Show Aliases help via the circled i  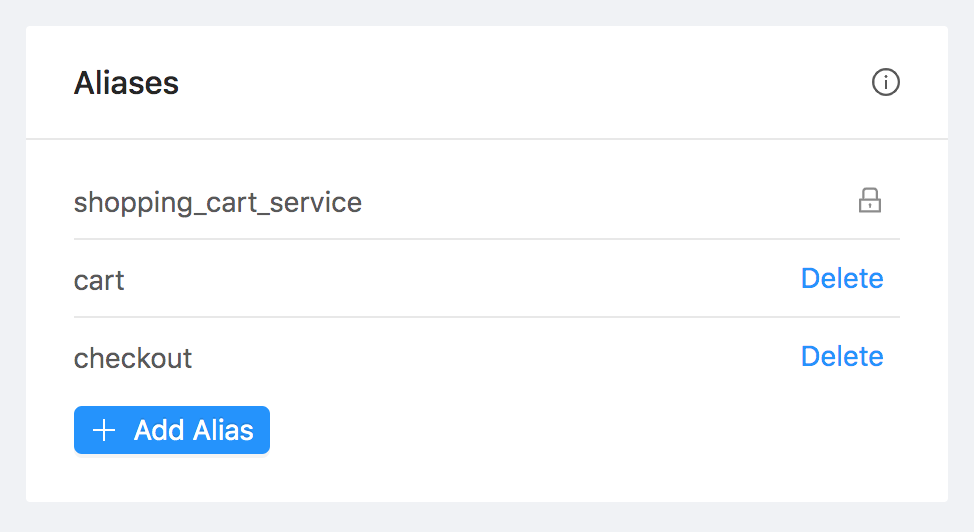pyautogui.click(x=886, y=82)
